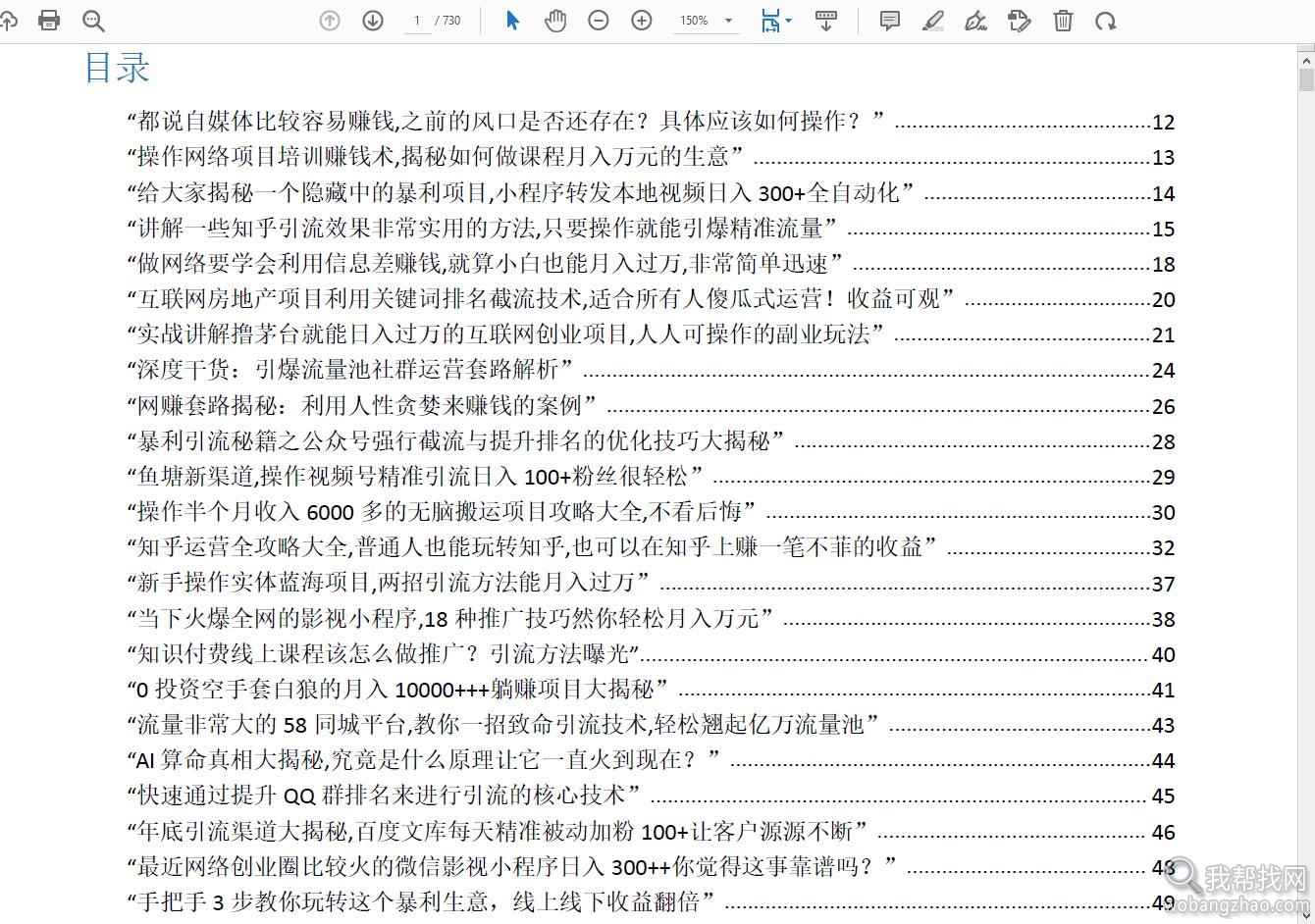
Task: Click page number 24 in the contents
Action: point(1163,371)
